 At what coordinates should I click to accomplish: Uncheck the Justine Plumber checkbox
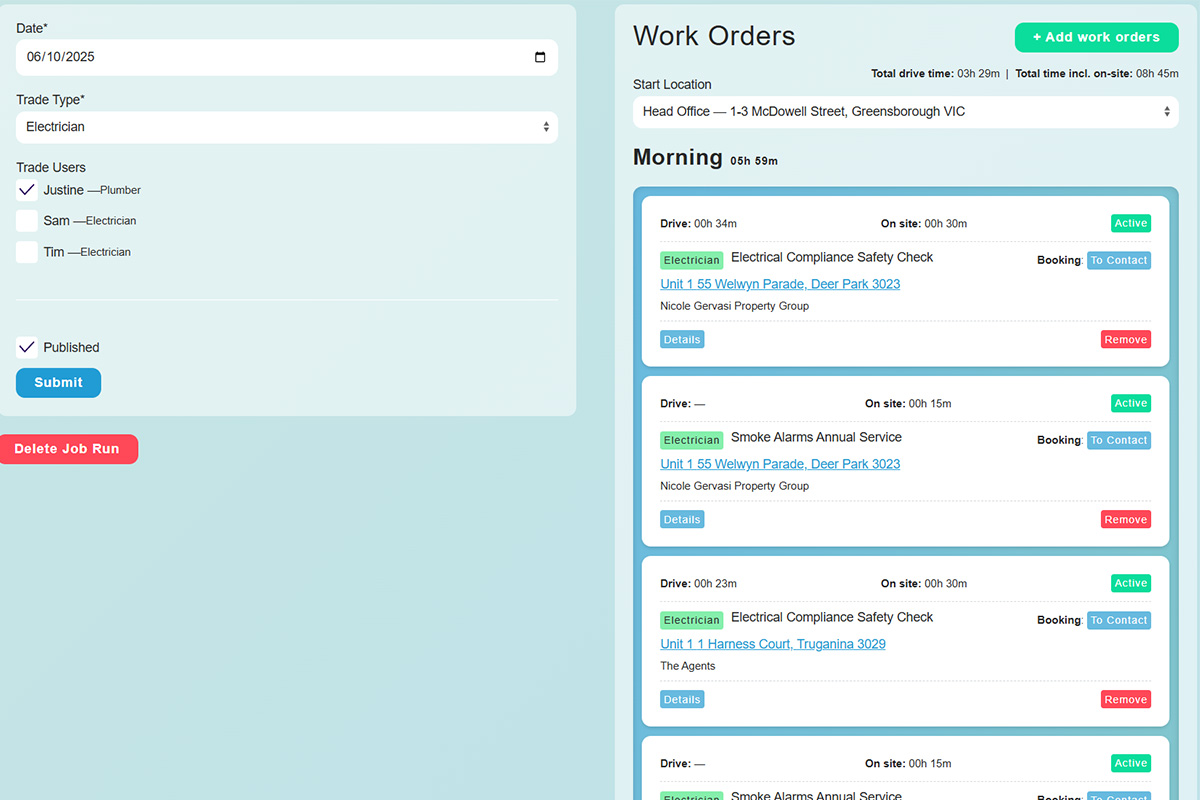click(27, 190)
